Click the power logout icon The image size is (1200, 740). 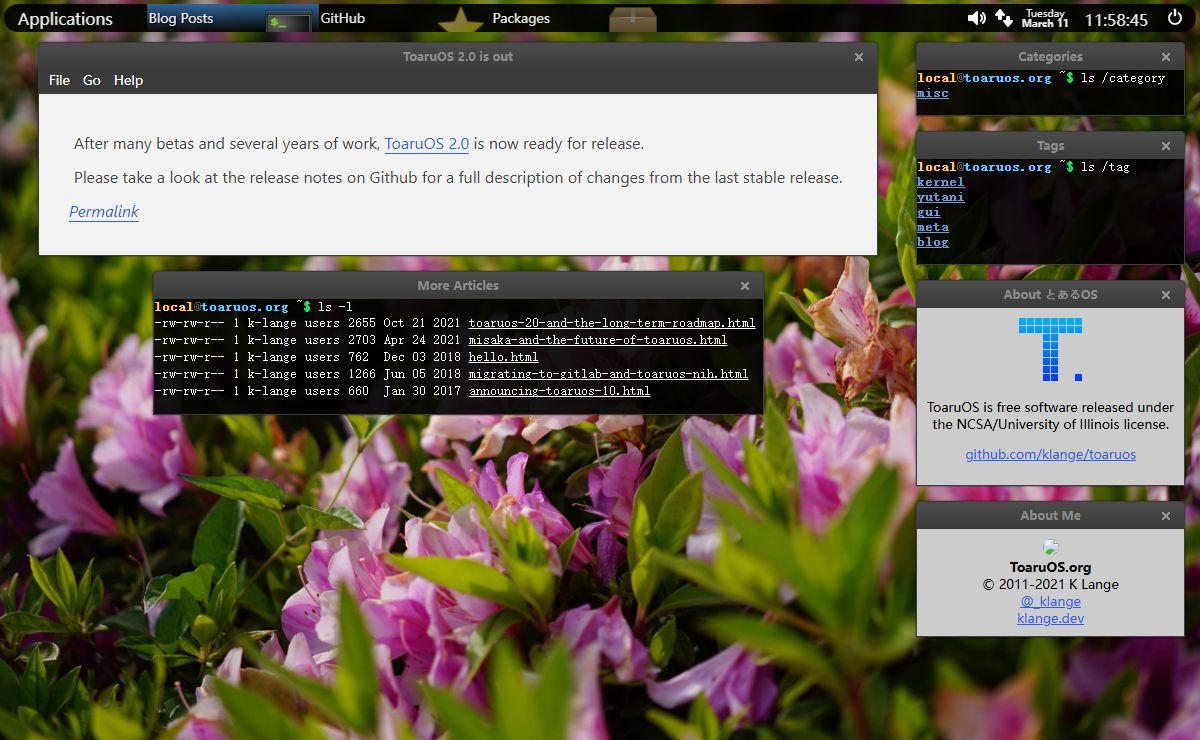click(1174, 18)
